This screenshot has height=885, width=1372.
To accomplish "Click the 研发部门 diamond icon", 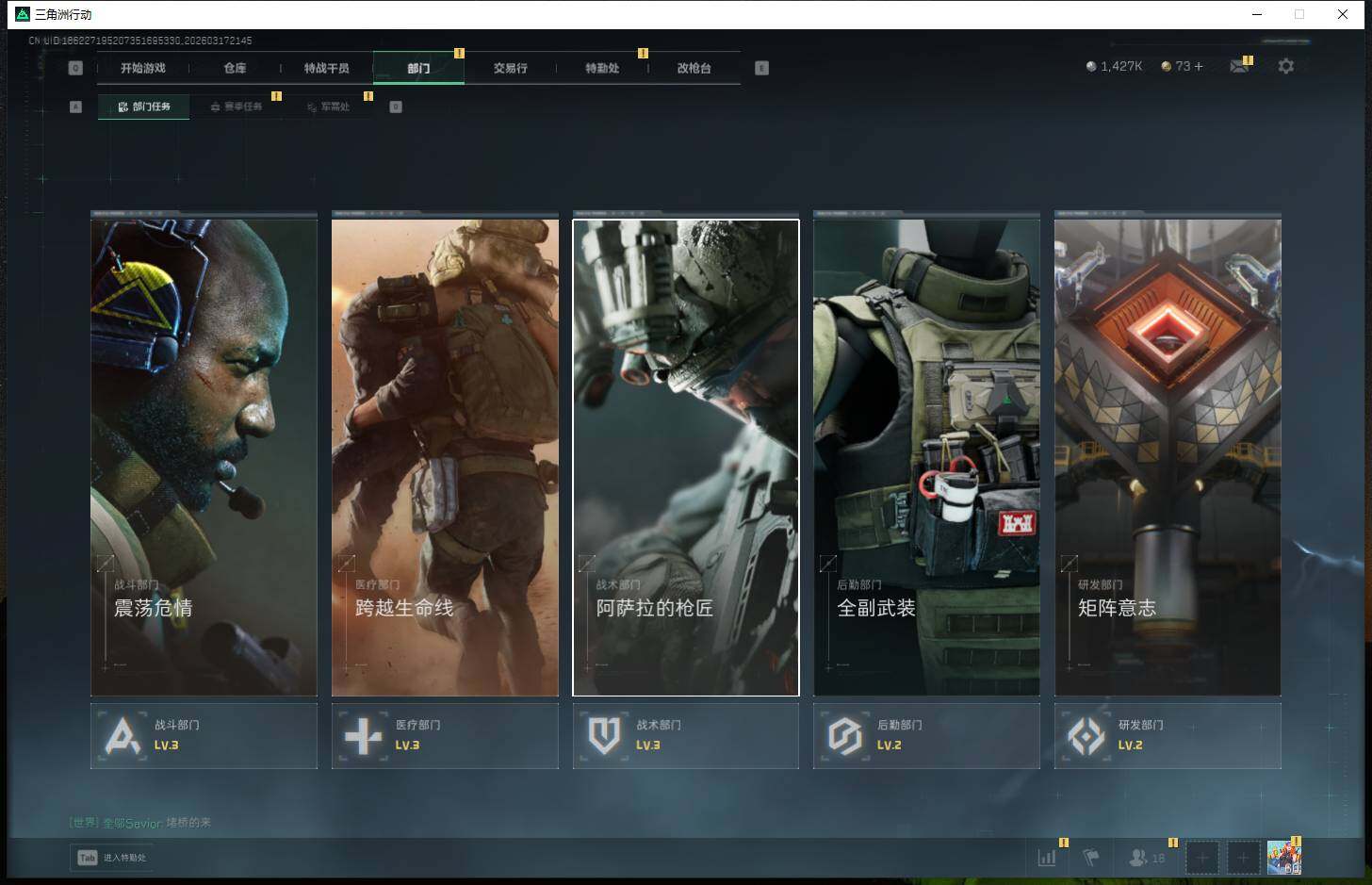I will coord(1086,735).
